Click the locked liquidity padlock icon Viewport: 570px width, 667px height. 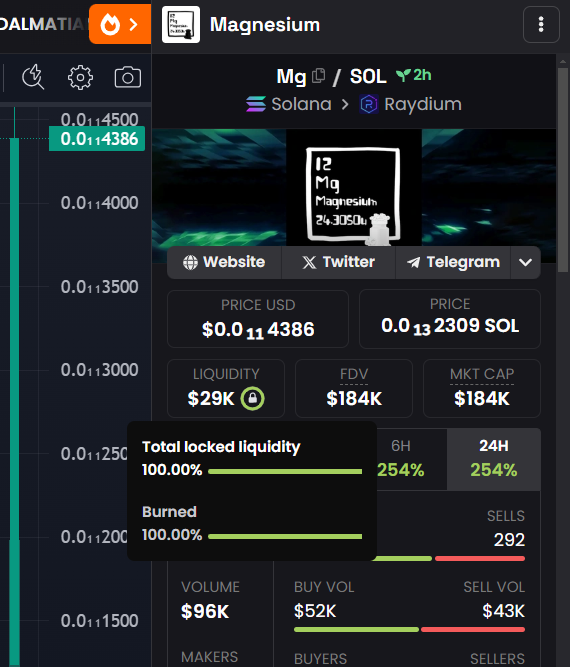point(253,398)
